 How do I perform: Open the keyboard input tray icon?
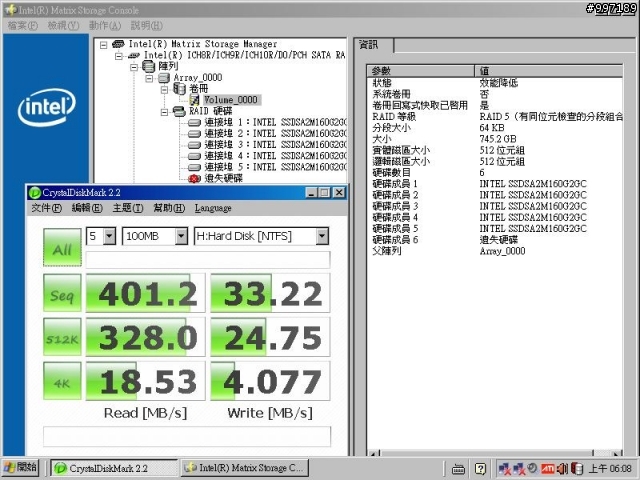click(x=458, y=469)
